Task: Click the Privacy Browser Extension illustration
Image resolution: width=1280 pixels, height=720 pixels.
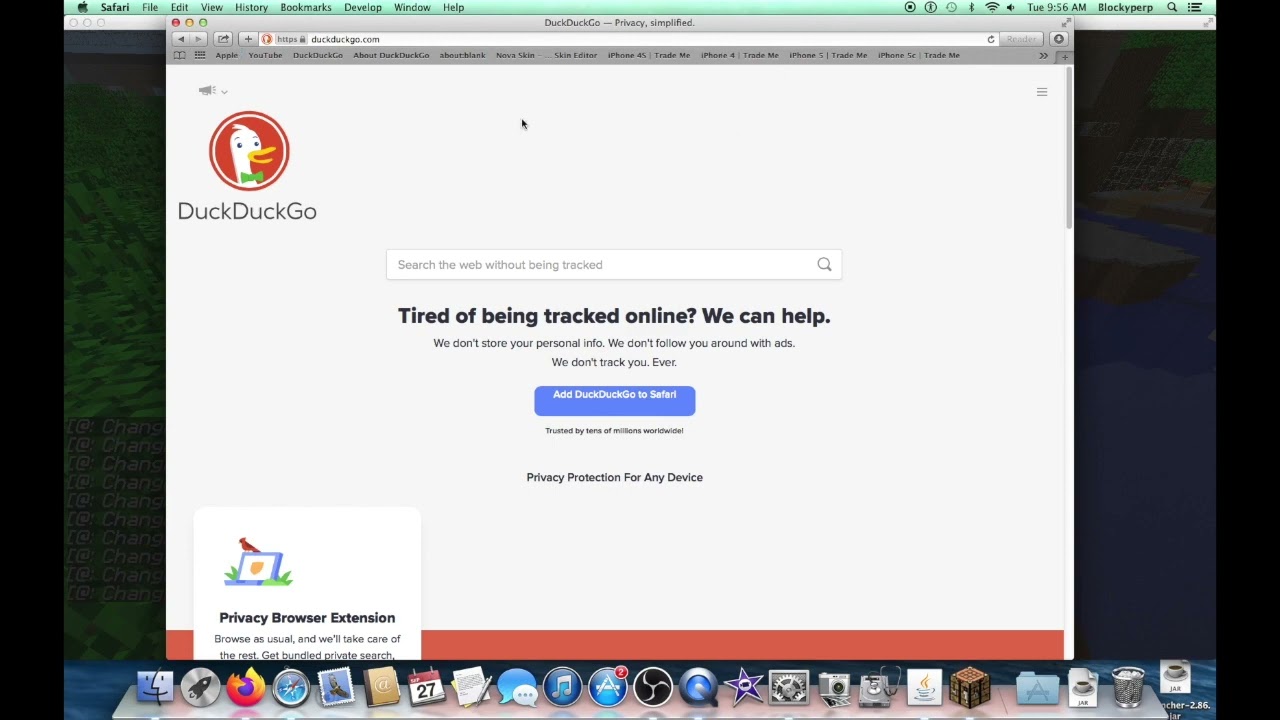Action: 258,562
